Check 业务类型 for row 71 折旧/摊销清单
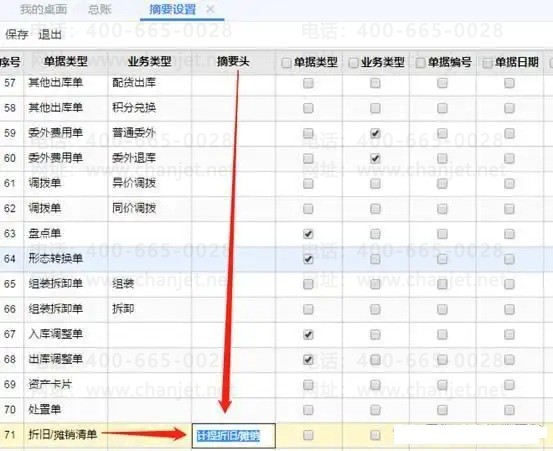The height and width of the screenshot is (451, 553). pos(375,435)
